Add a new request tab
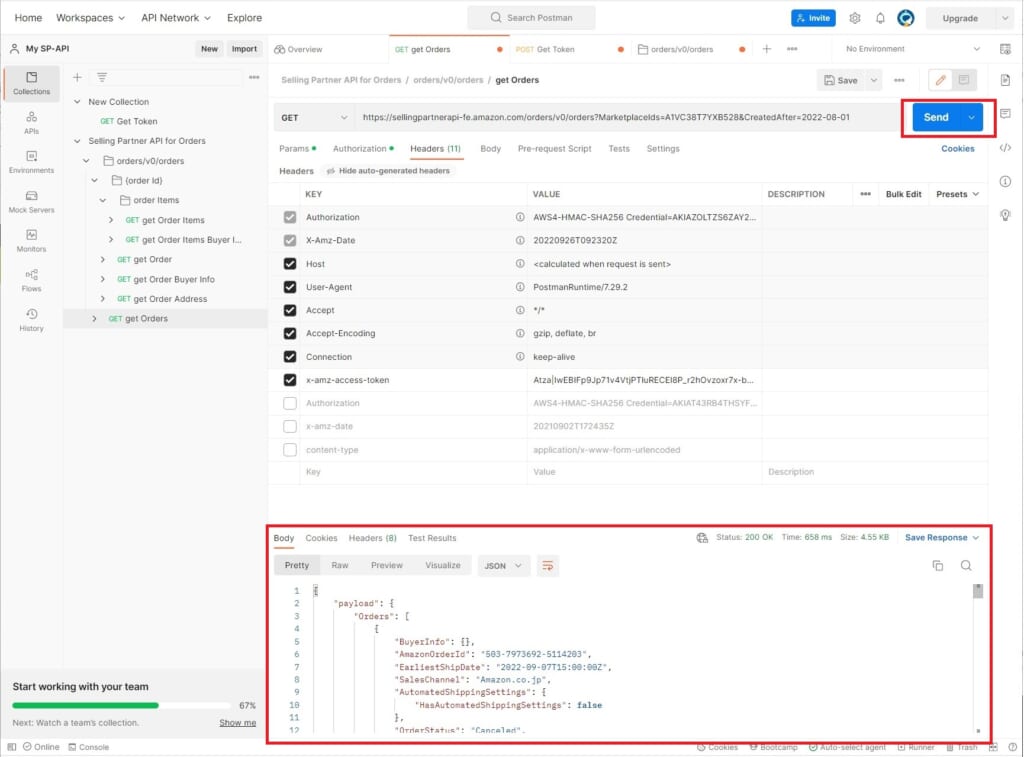This screenshot has width=1024, height=757. click(x=767, y=49)
